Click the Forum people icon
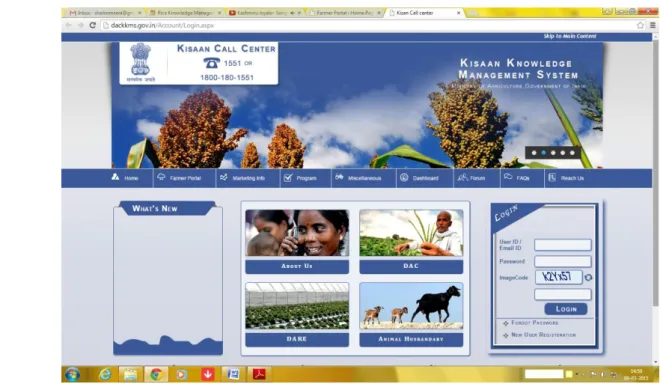The height and width of the screenshot is (384, 663). click(463, 177)
